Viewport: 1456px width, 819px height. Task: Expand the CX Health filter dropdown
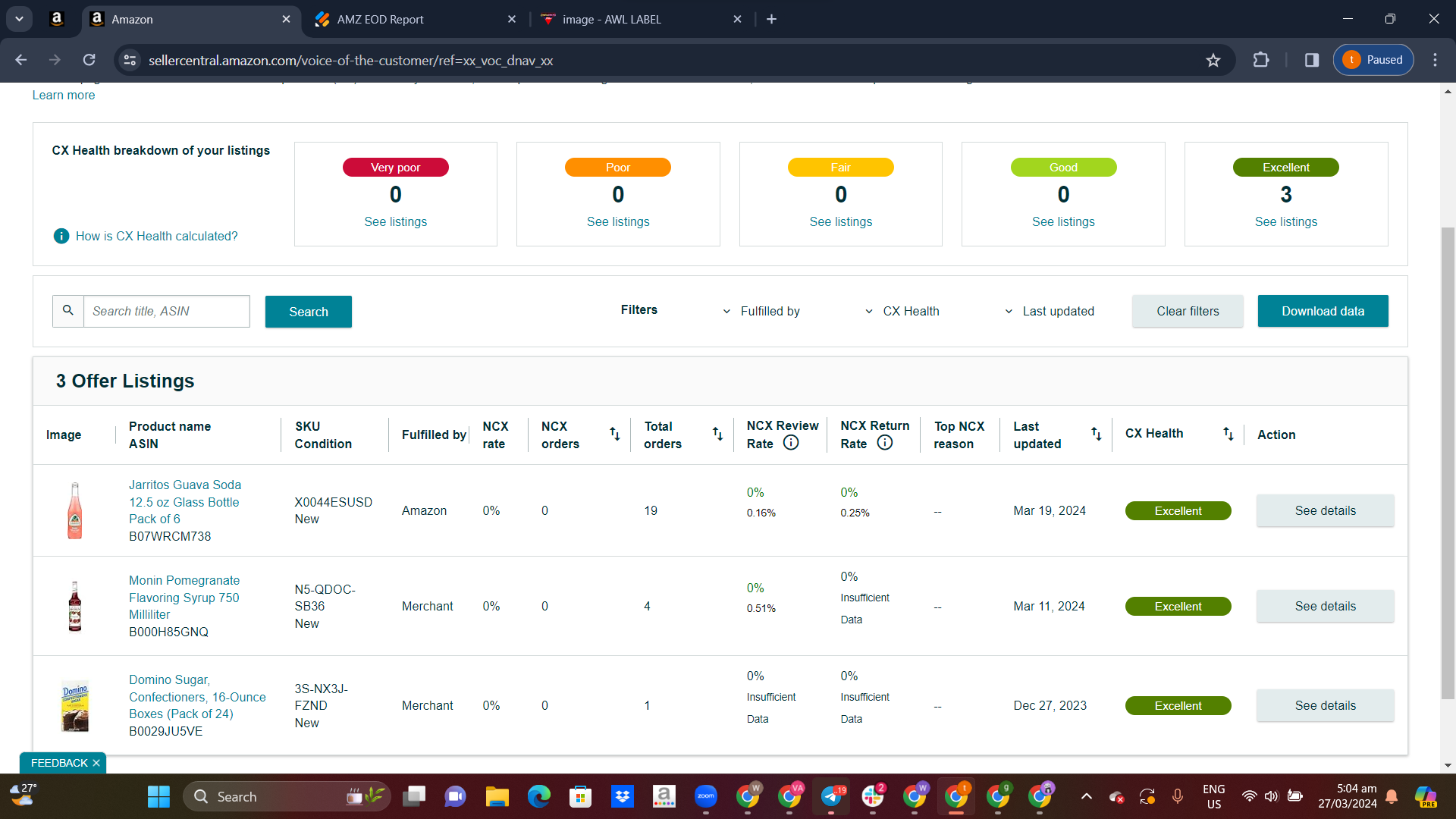point(902,311)
